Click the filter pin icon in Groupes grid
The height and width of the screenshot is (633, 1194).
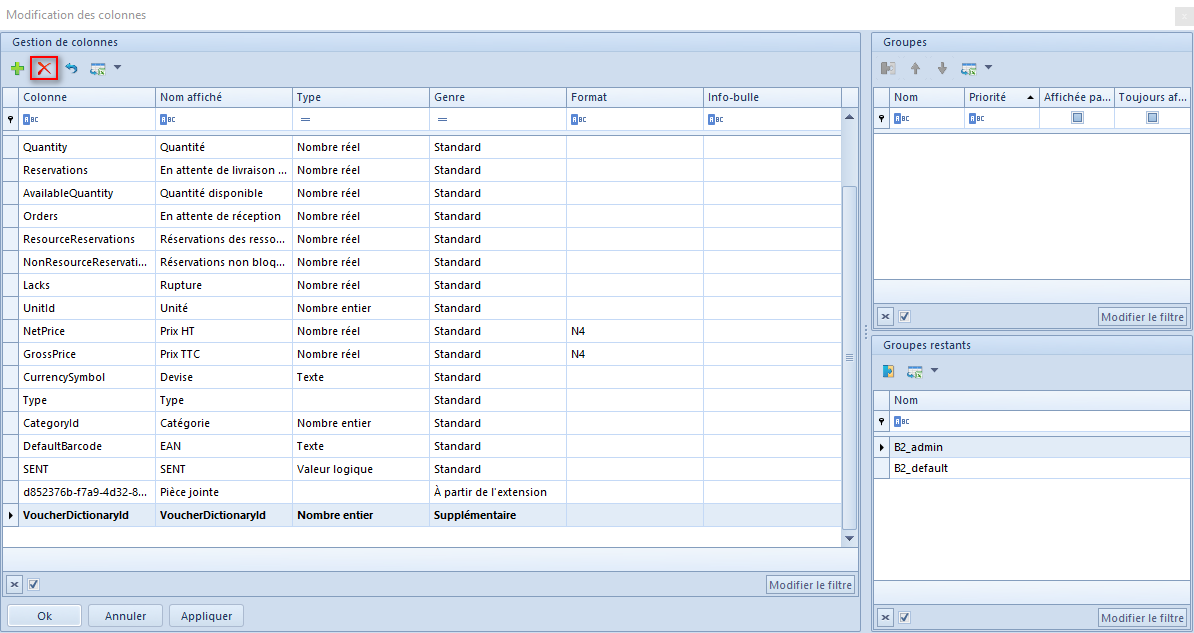(881, 118)
